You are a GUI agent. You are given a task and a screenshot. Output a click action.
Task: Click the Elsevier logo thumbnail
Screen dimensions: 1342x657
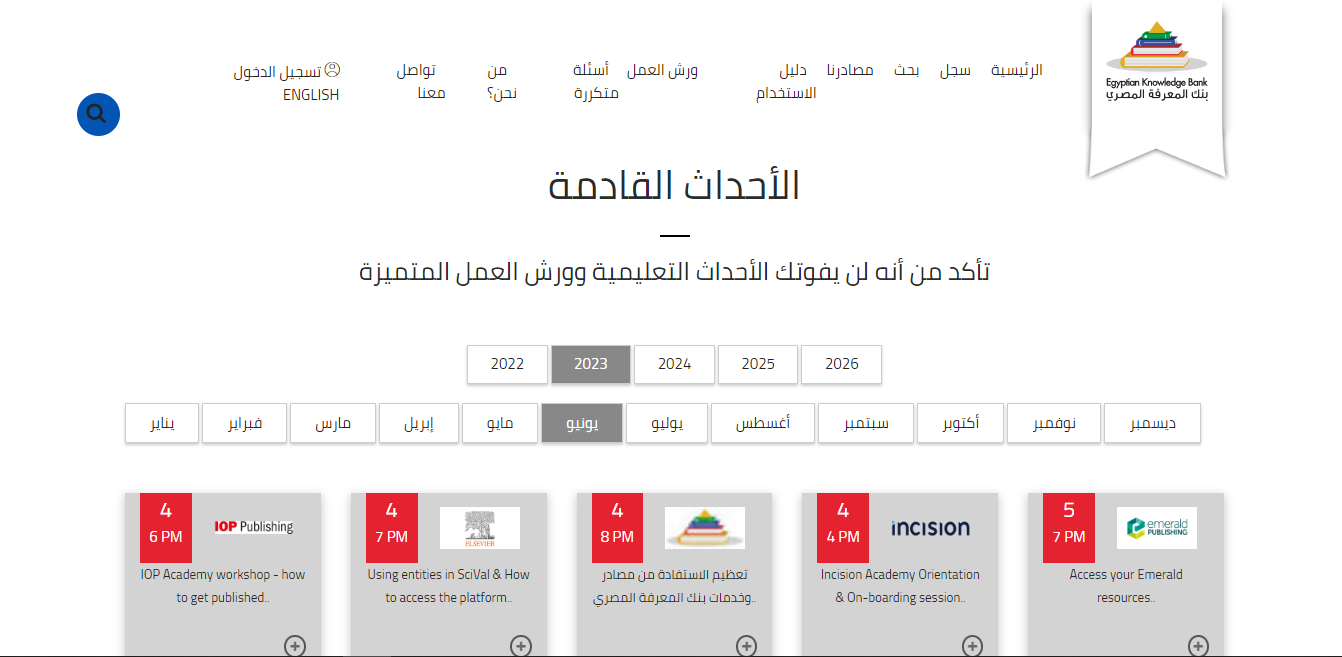point(480,528)
